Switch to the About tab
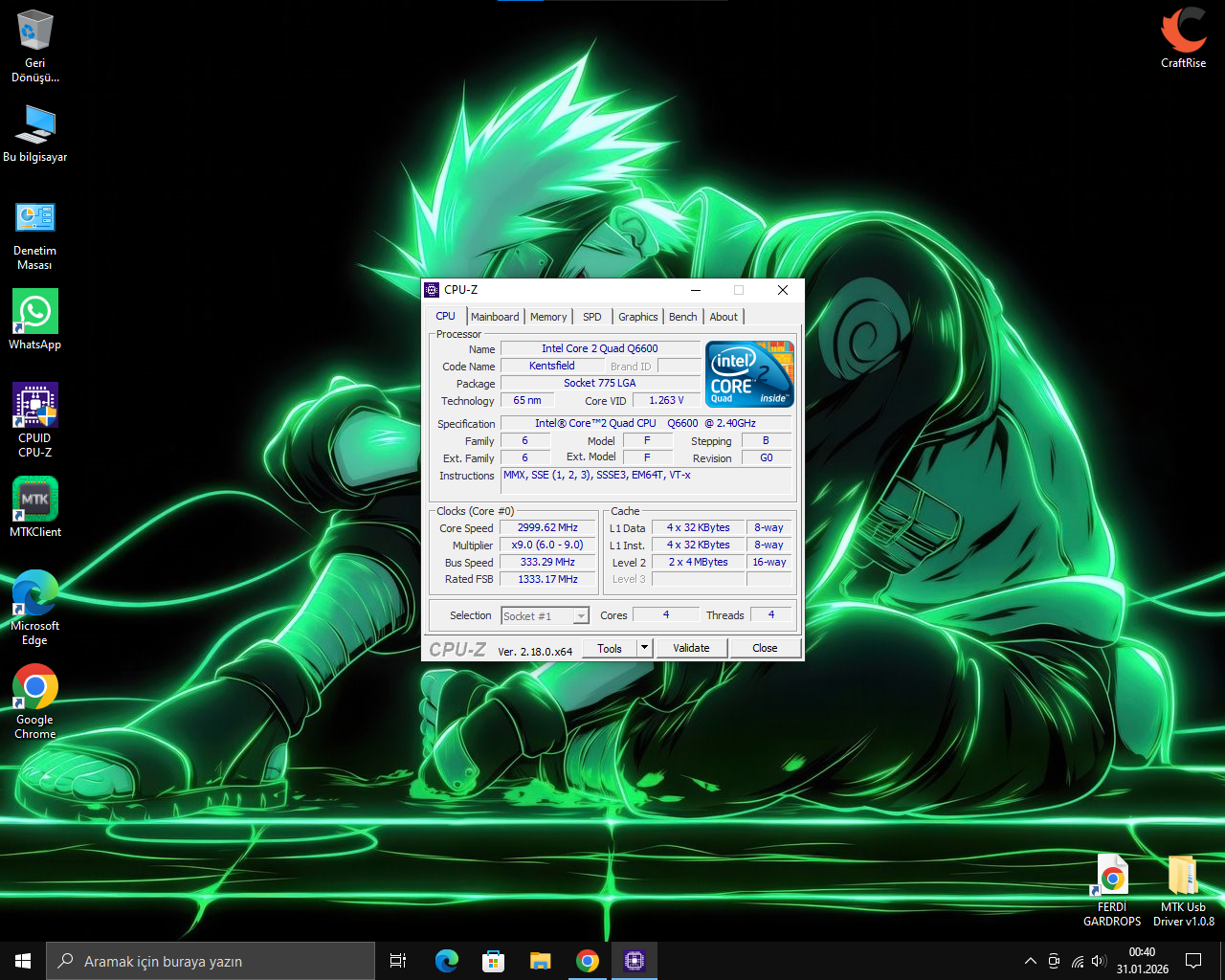 (724, 317)
